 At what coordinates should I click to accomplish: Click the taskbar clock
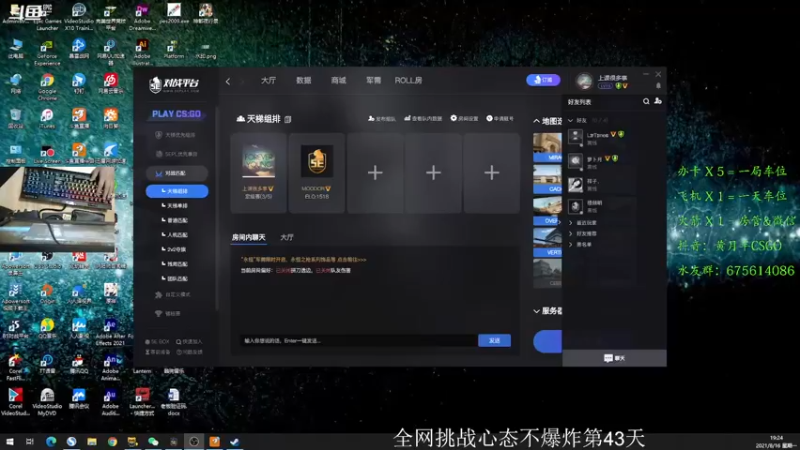click(776, 442)
